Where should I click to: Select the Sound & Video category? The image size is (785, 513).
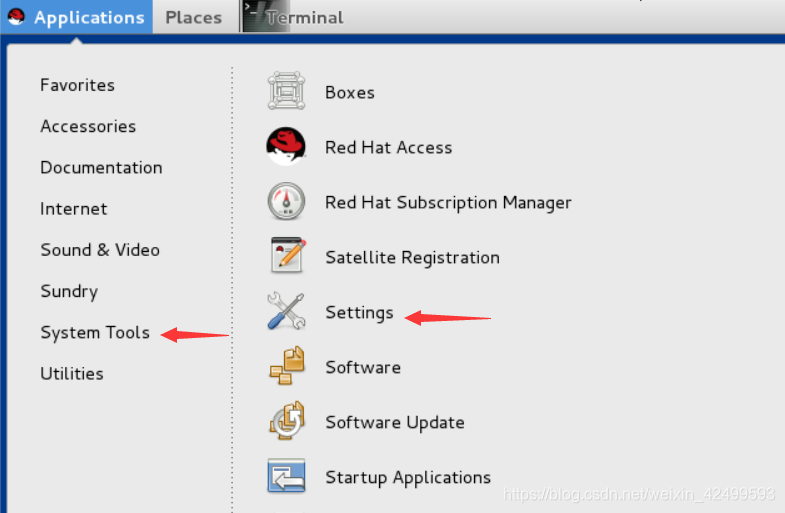click(x=100, y=250)
